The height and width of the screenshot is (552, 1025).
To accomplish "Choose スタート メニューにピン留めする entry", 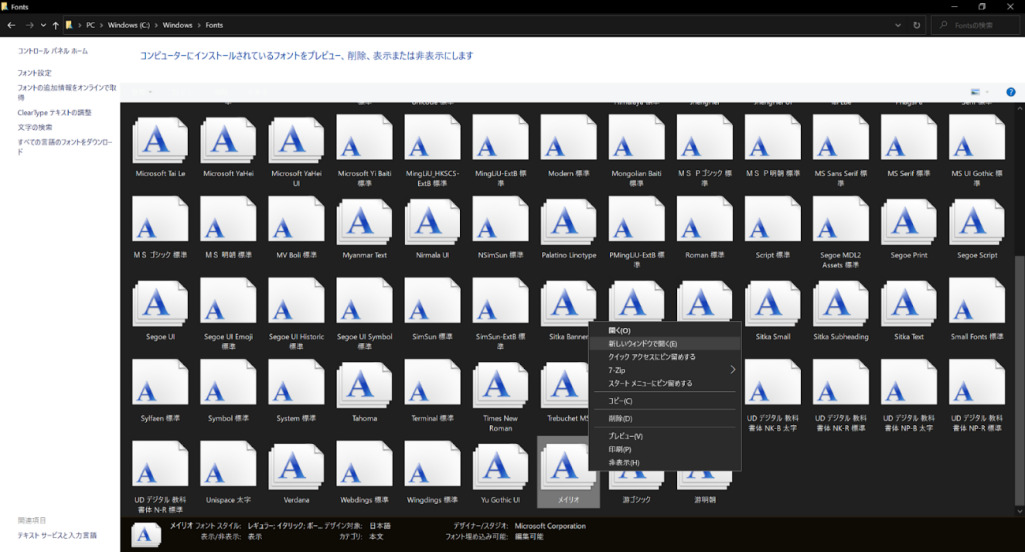I will point(665,383).
